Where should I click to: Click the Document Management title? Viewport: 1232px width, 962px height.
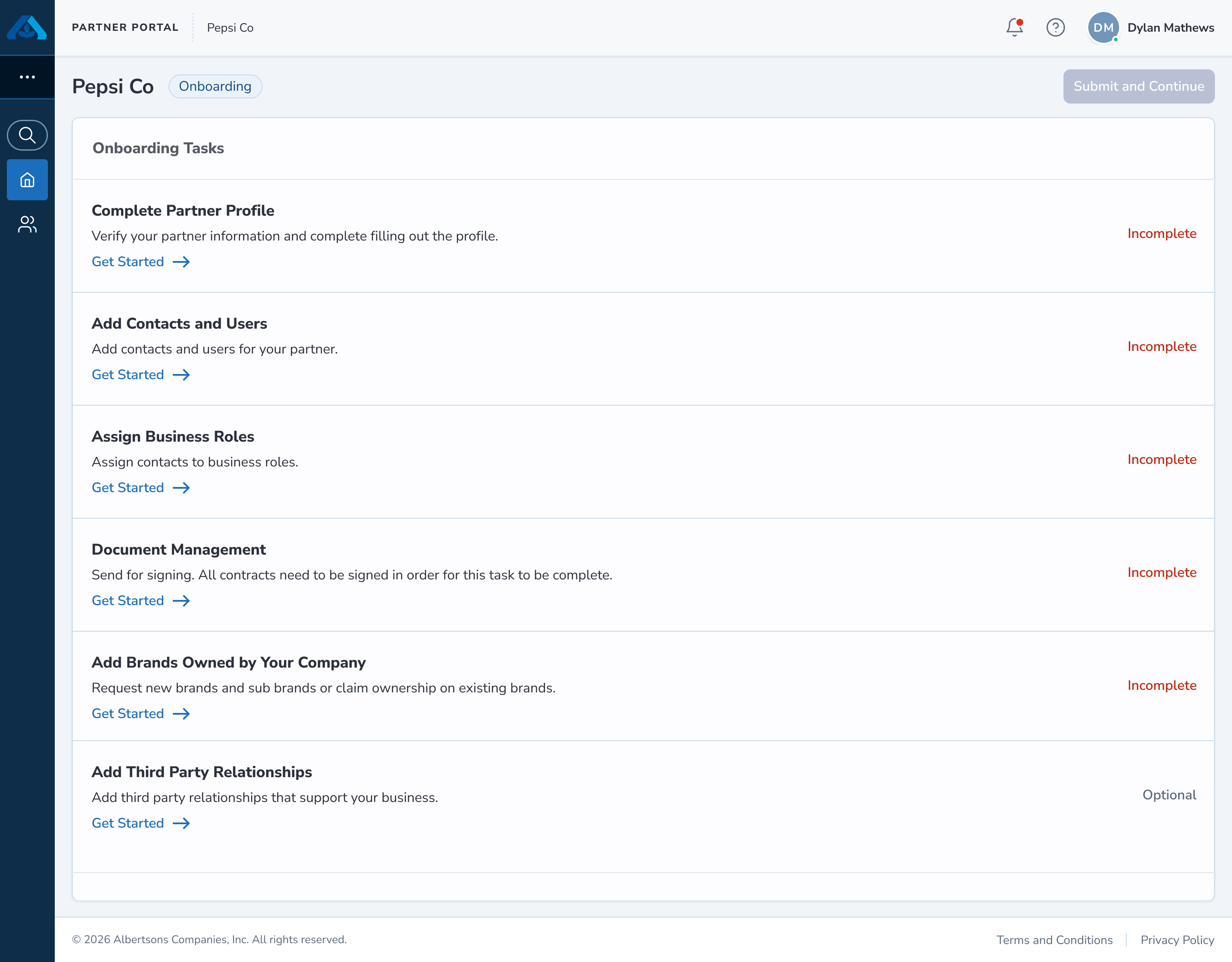pyautogui.click(x=178, y=549)
